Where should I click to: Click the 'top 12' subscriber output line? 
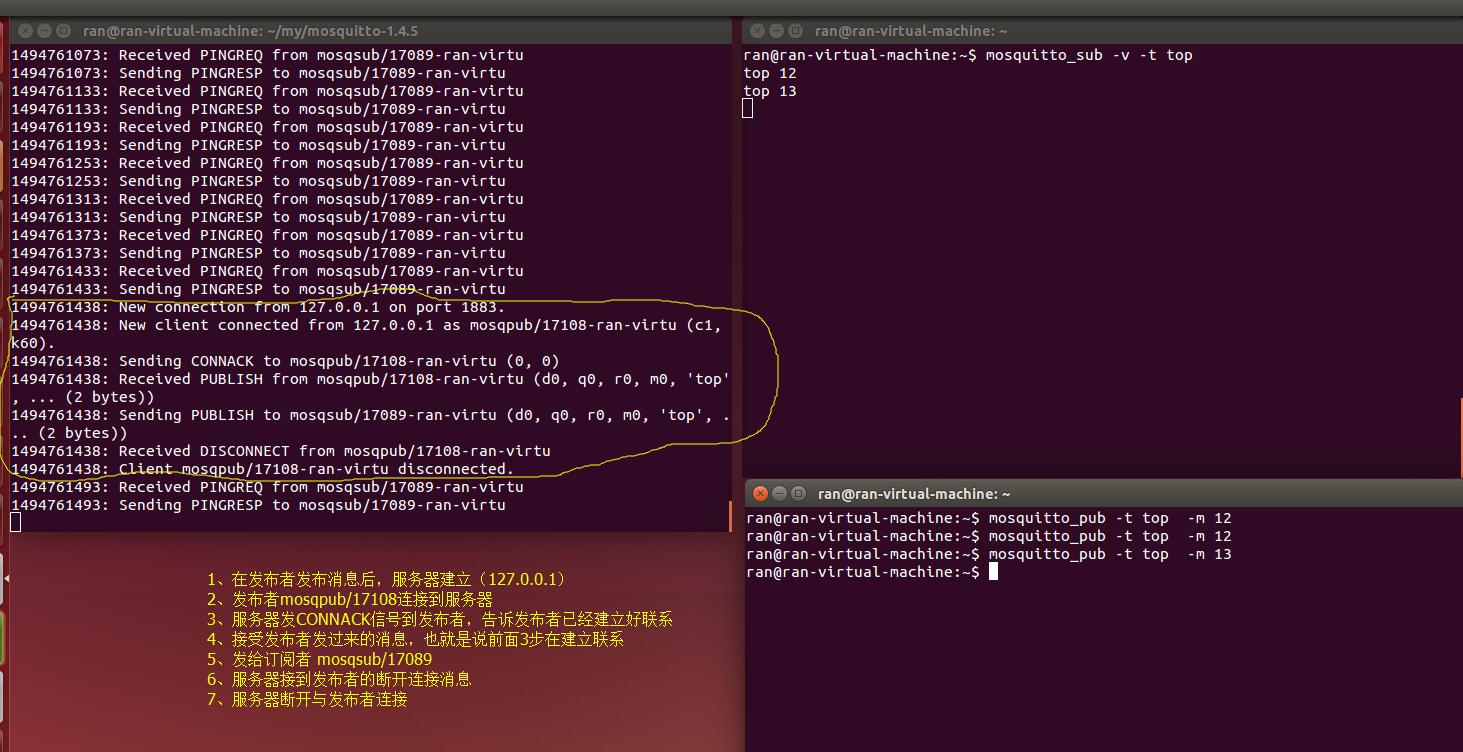click(x=770, y=73)
